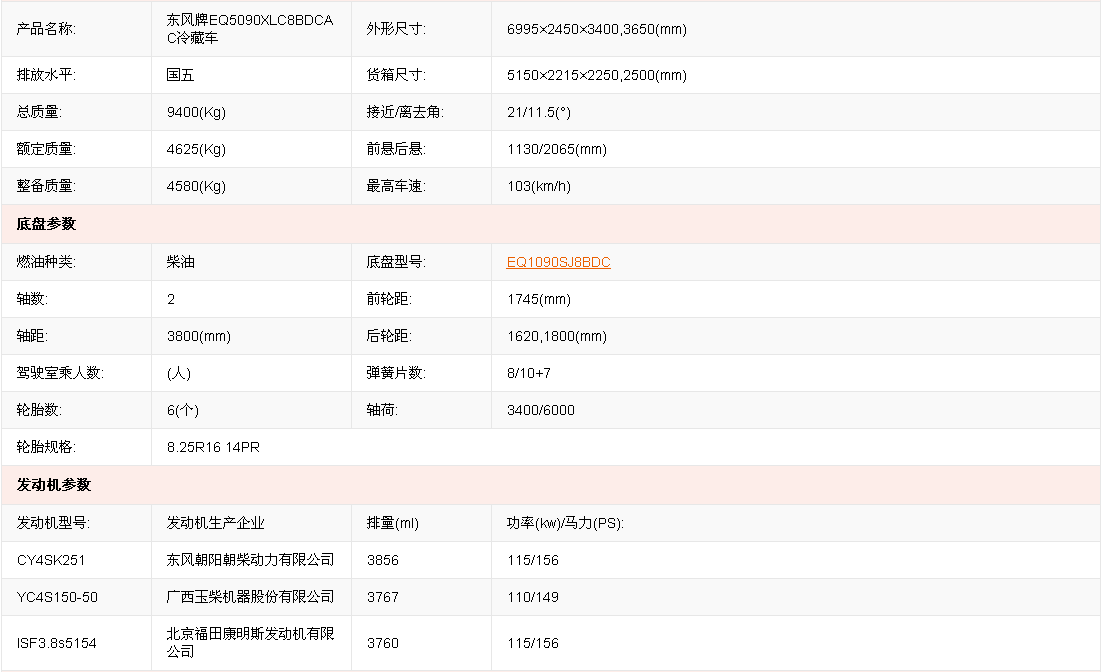Image resolution: width=1102 pixels, height=672 pixels.
Task: Click the 底盘型号 label
Action: 396,262
